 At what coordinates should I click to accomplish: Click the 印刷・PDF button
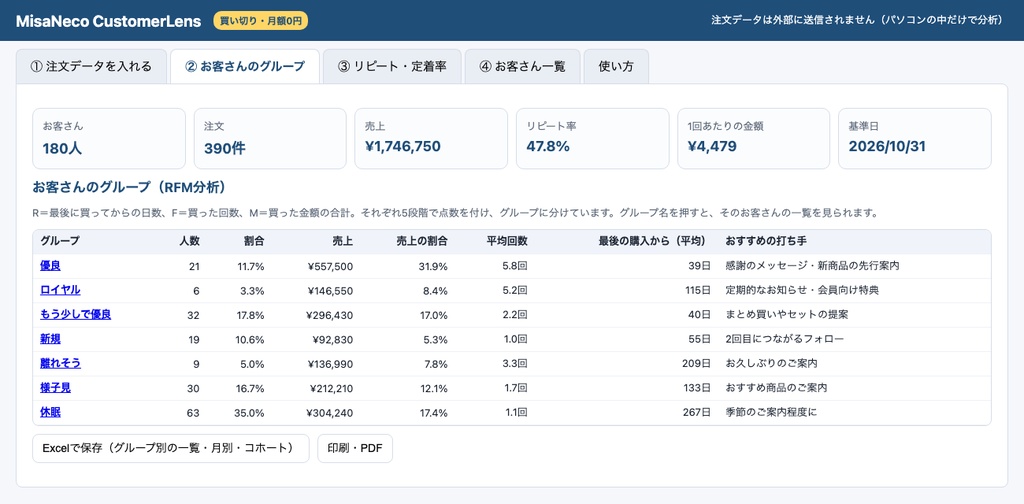pyautogui.click(x=355, y=449)
